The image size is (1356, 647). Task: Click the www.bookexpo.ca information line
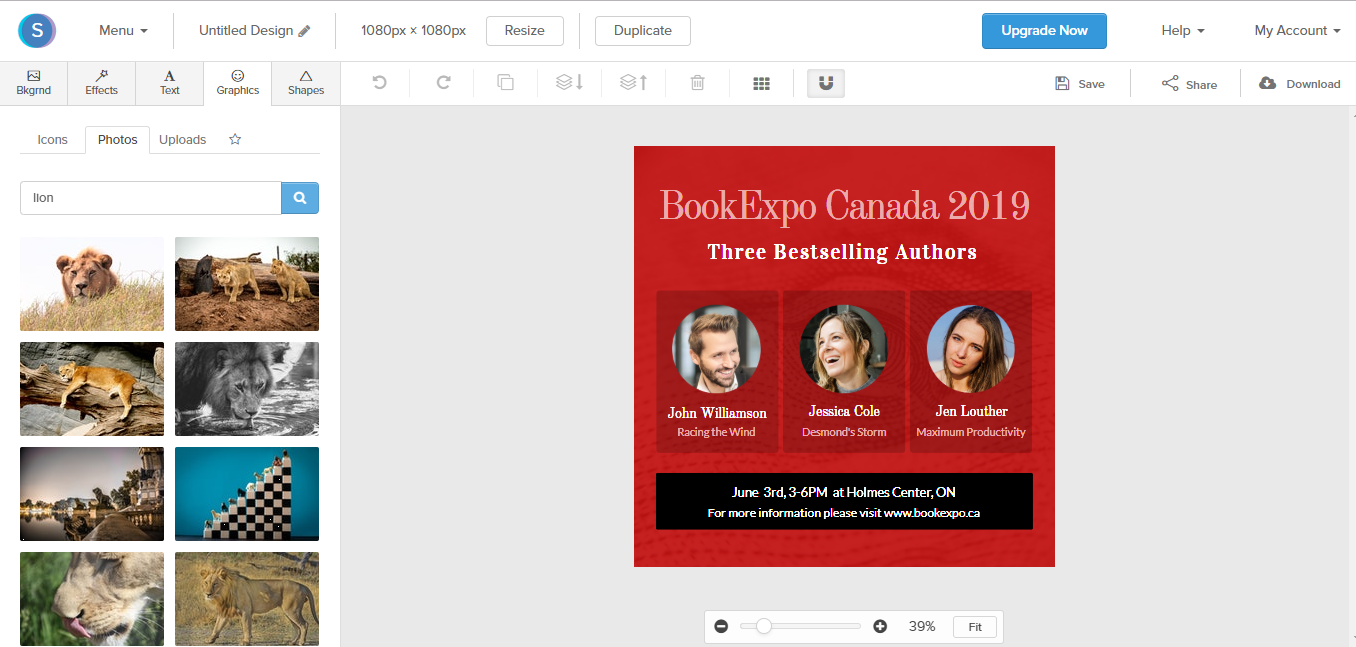[x=844, y=513]
